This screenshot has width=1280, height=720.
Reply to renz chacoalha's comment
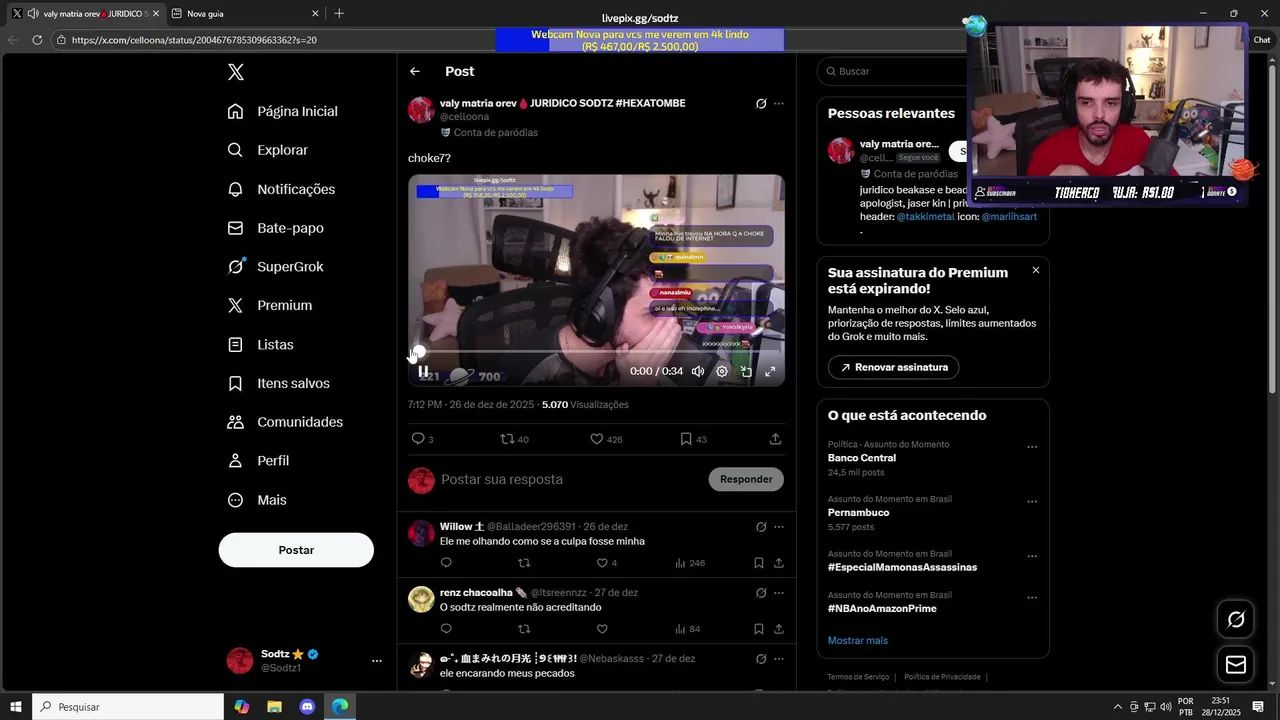(x=446, y=629)
